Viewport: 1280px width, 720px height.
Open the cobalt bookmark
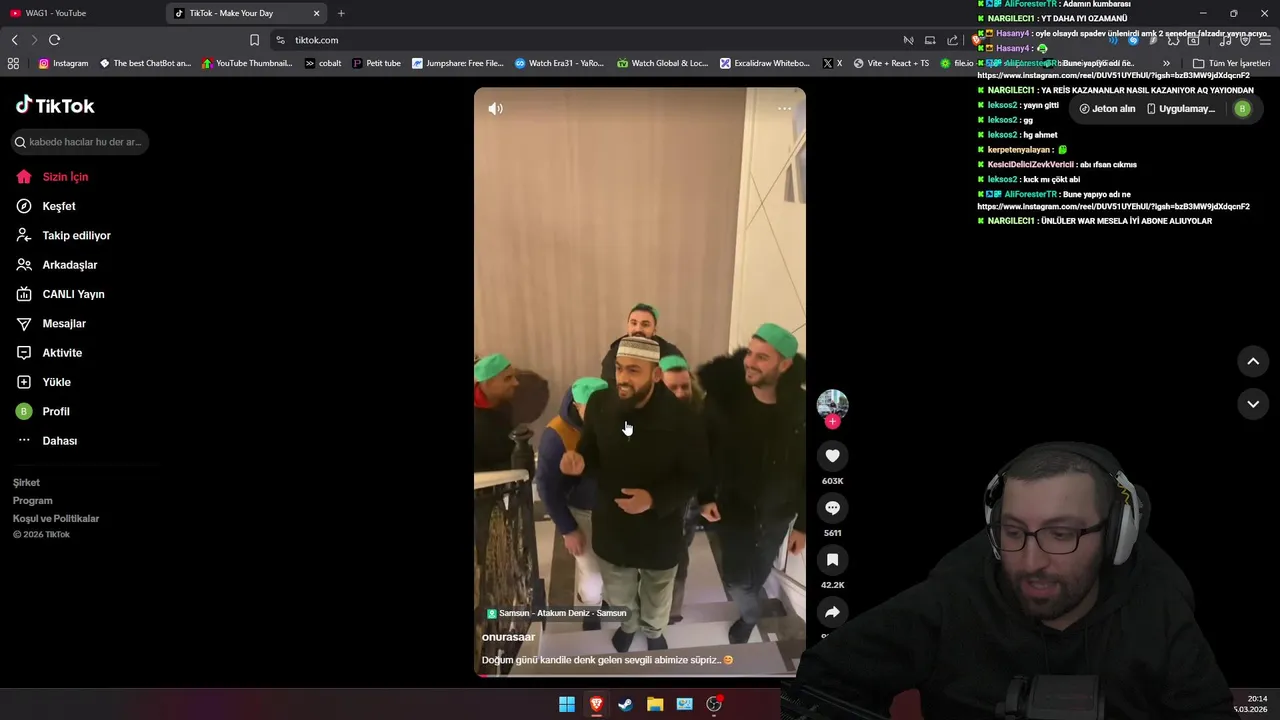coord(323,63)
